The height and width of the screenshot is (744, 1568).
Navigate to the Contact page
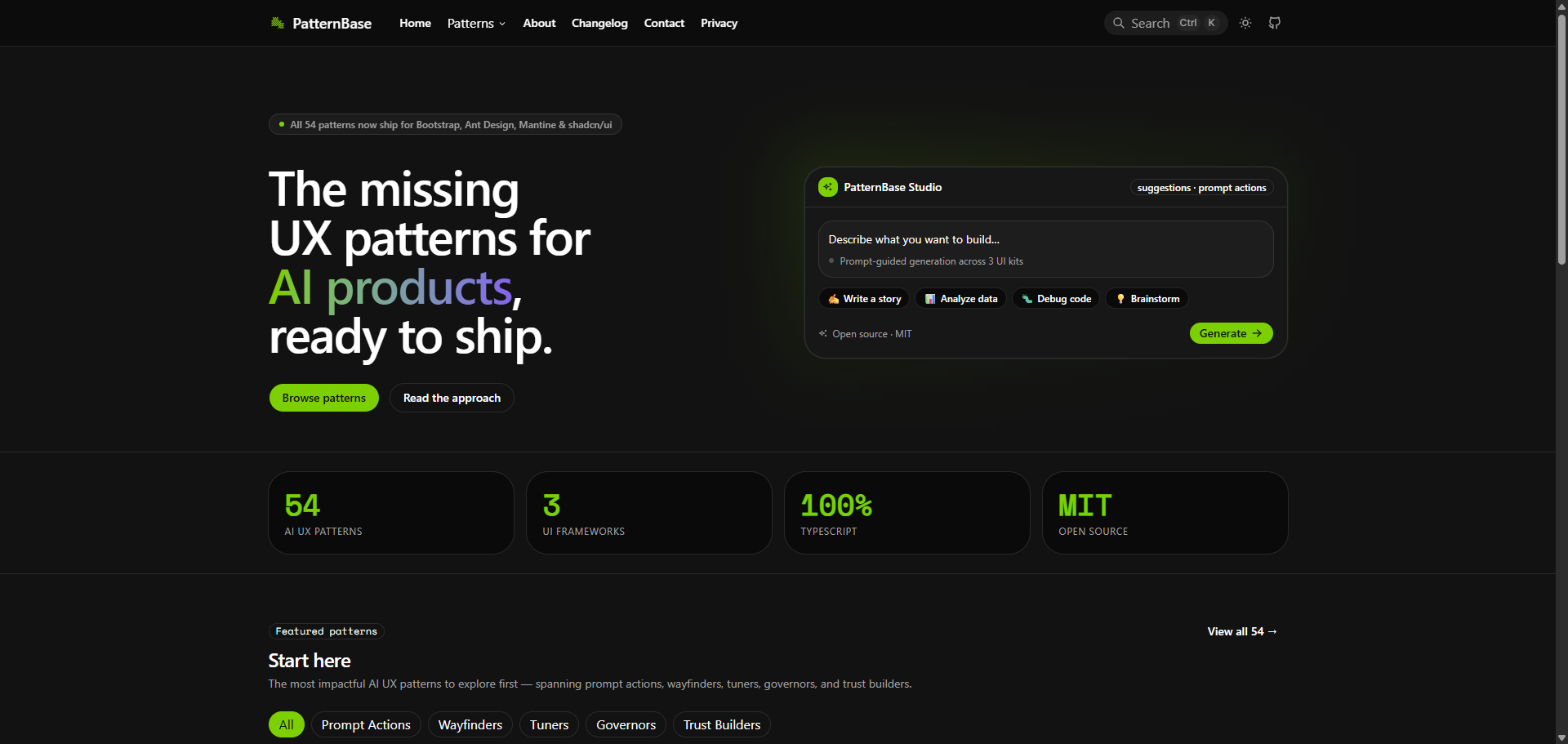[x=664, y=23]
